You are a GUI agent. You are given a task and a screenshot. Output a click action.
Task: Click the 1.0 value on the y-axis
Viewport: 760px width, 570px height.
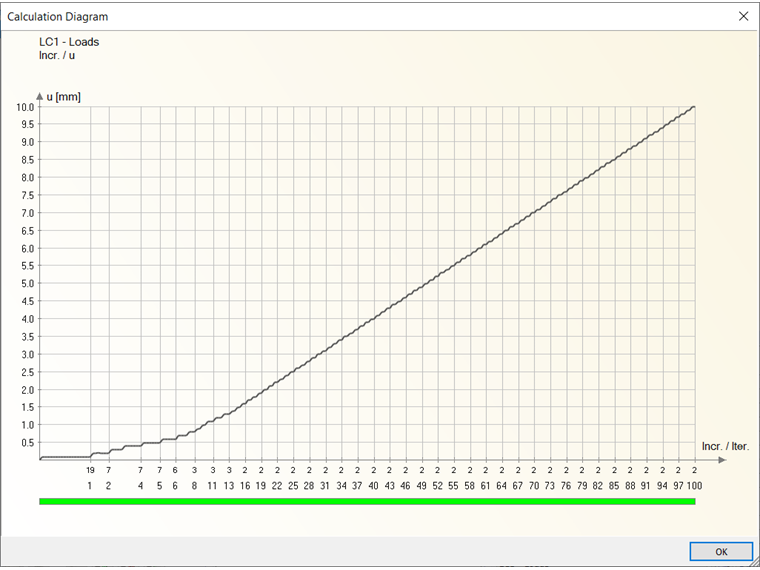click(28, 425)
